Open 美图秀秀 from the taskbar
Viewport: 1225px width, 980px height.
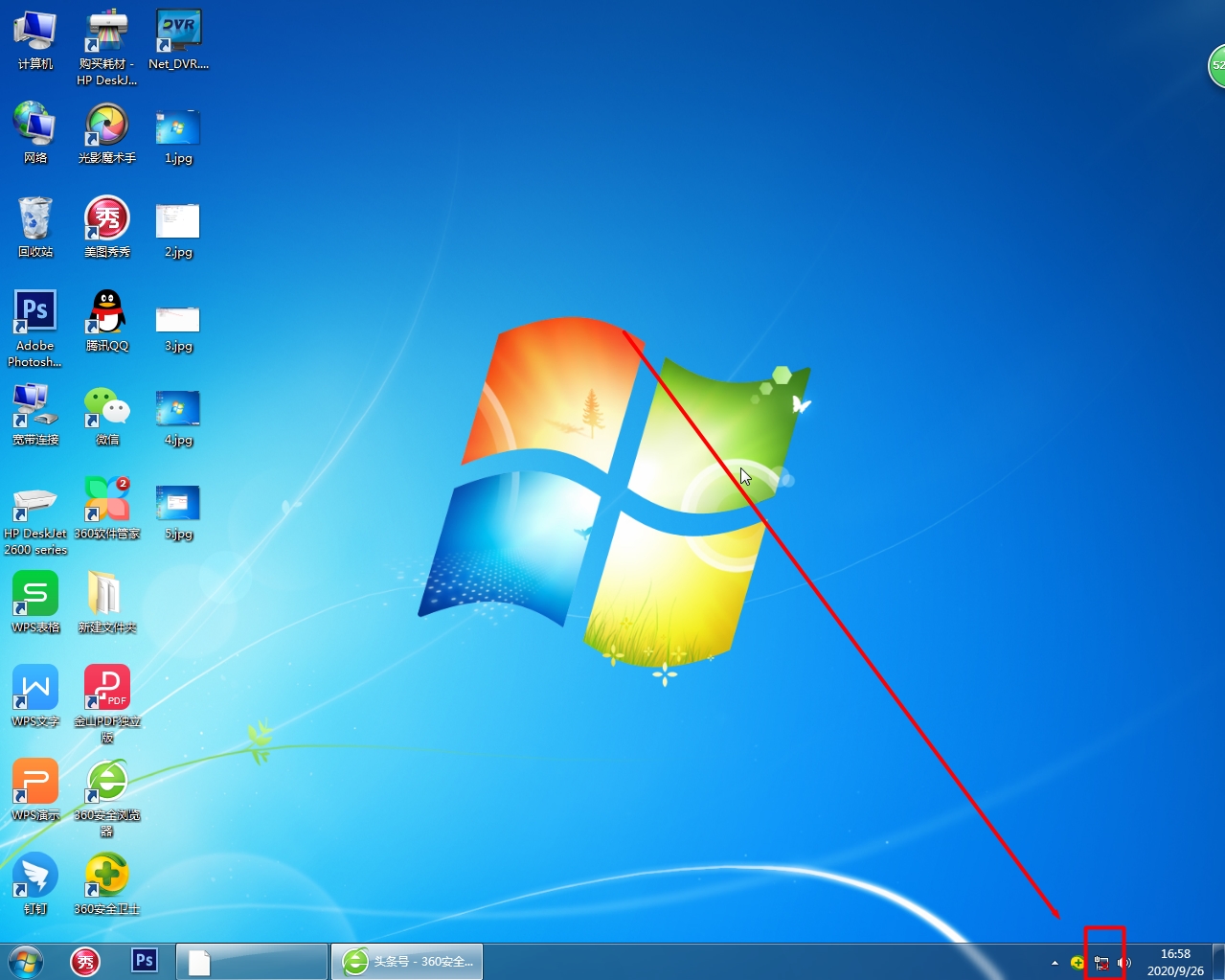(x=86, y=961)
